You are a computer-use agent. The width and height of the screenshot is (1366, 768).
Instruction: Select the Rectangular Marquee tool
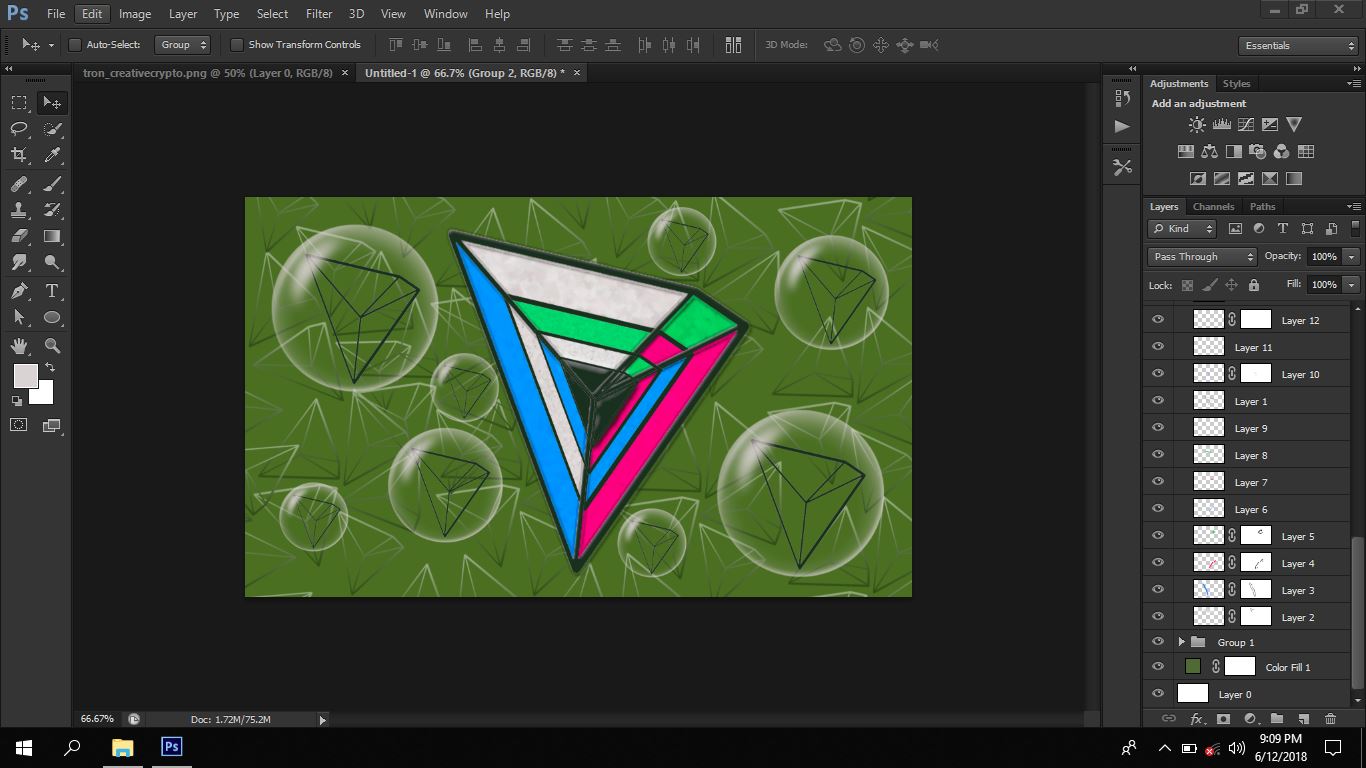coord(19,102)
